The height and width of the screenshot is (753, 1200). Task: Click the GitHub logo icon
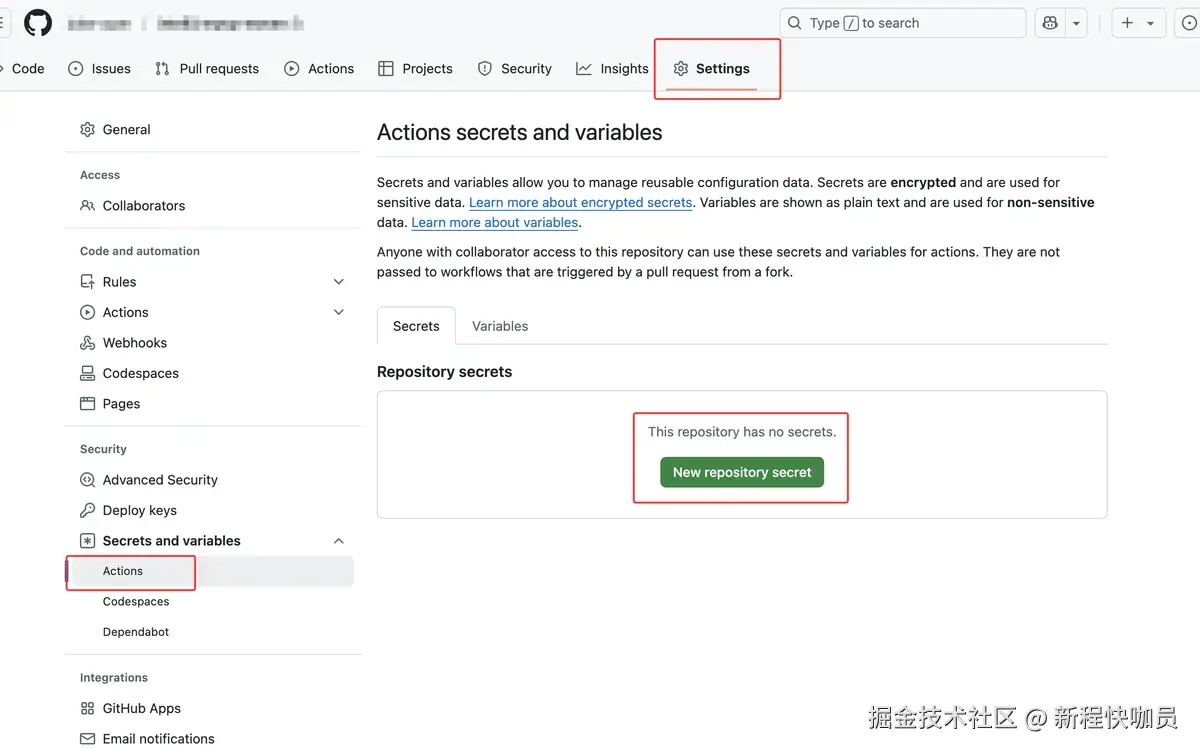pyautogui.click(x=38, y=23)
